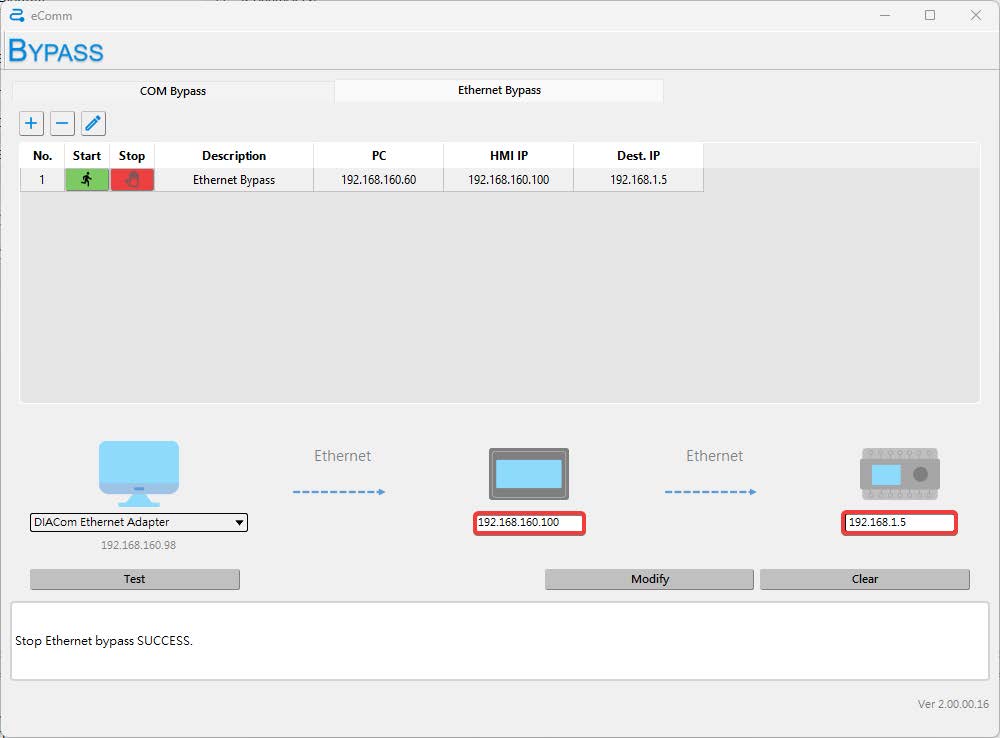The image size is (1000, 738).
Task: Click the minus icon to remove bypass
Action: (62, 123)
